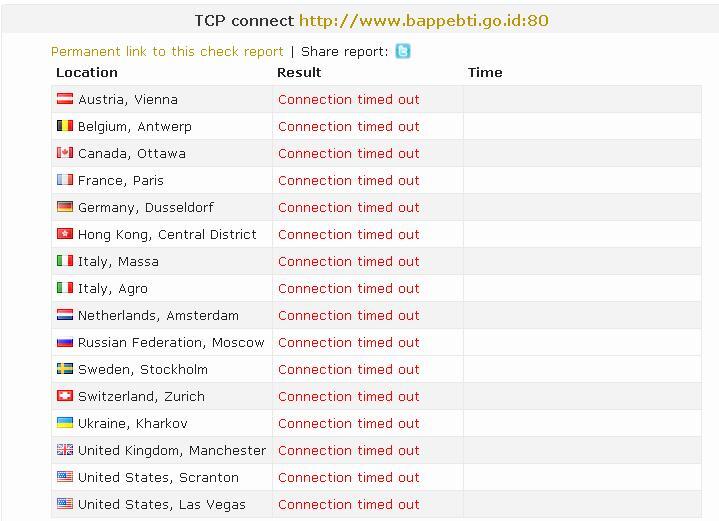Click the Netherlands, Amsterdam timed out result
This screenshot has height=521, width=719.
tap(348, 316)
